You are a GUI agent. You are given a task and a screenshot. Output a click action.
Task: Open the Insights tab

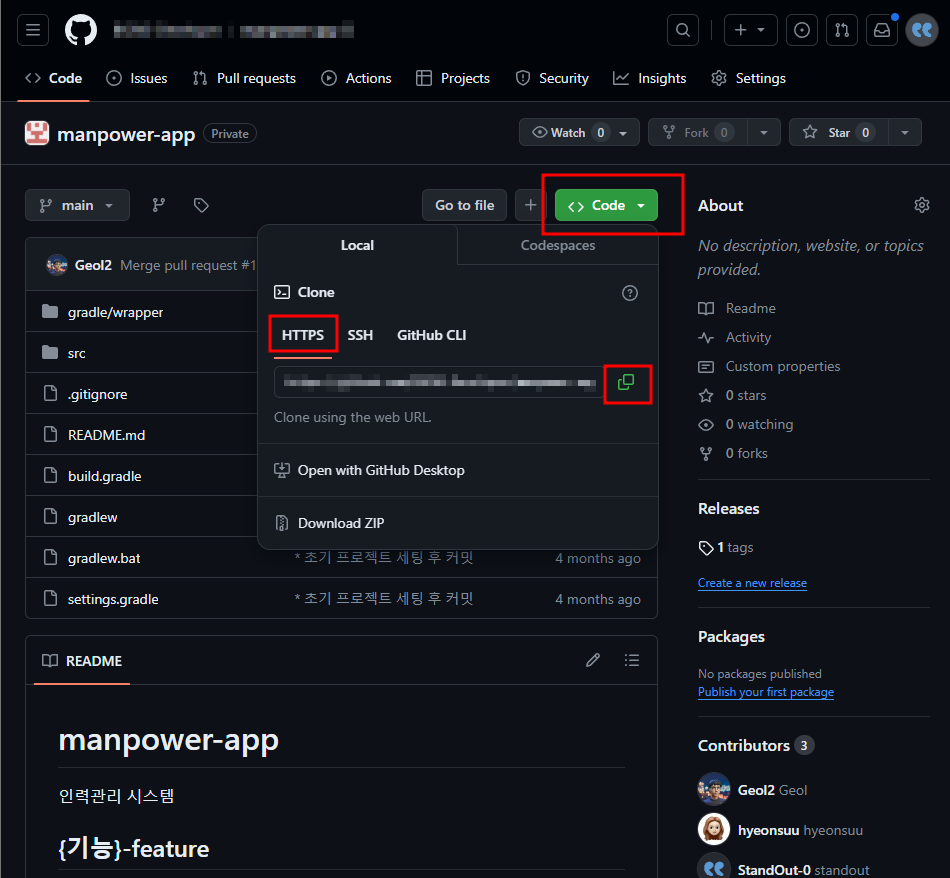pyautogui.click(x=649, y=78)
